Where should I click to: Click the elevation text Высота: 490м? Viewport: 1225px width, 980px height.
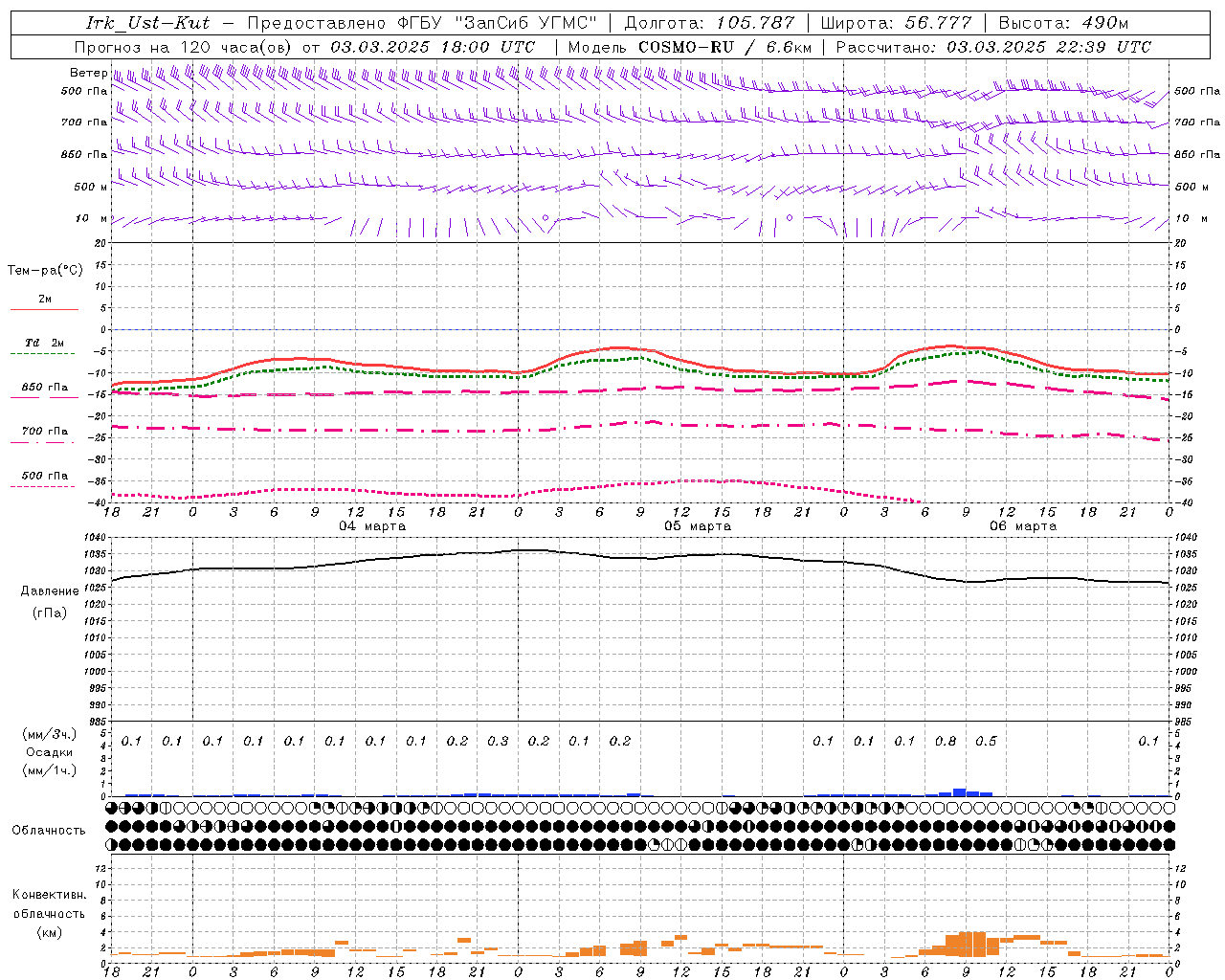1063,23
